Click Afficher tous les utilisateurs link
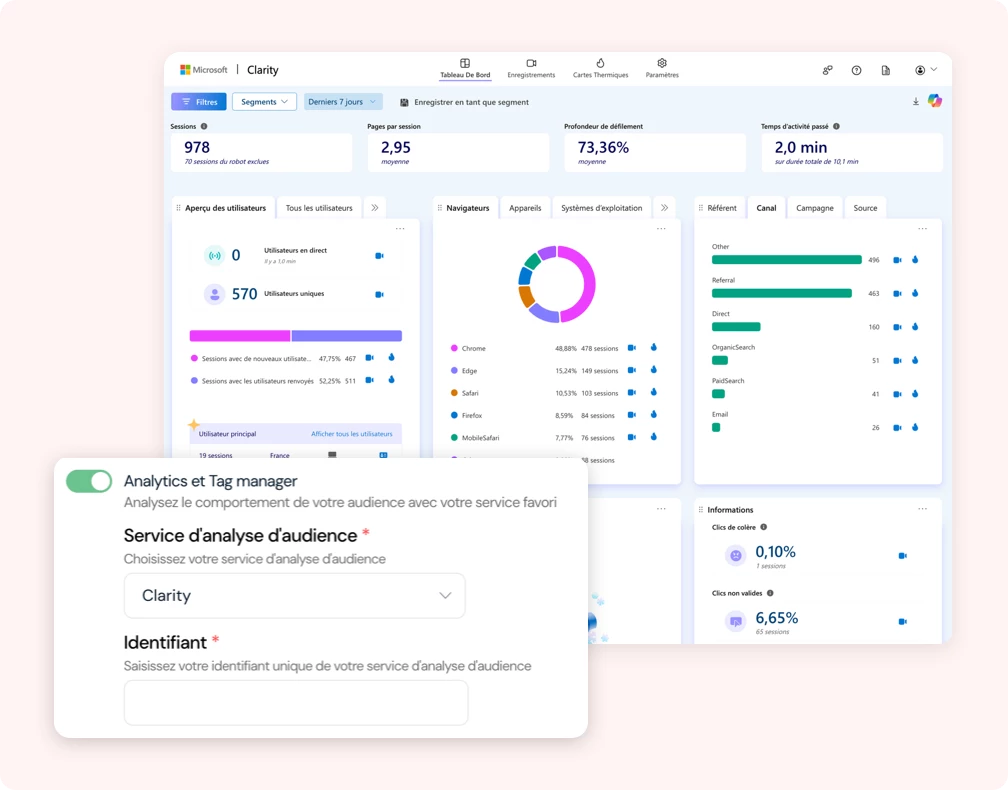Screen dimensions: 1008x790 click(351, 434)
